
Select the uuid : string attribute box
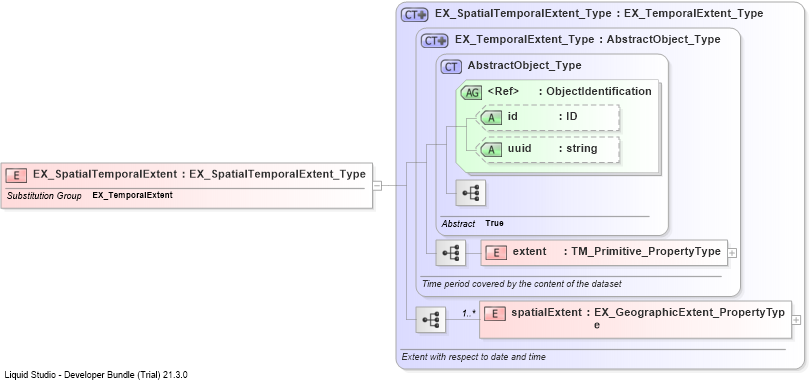click(547, 150)
